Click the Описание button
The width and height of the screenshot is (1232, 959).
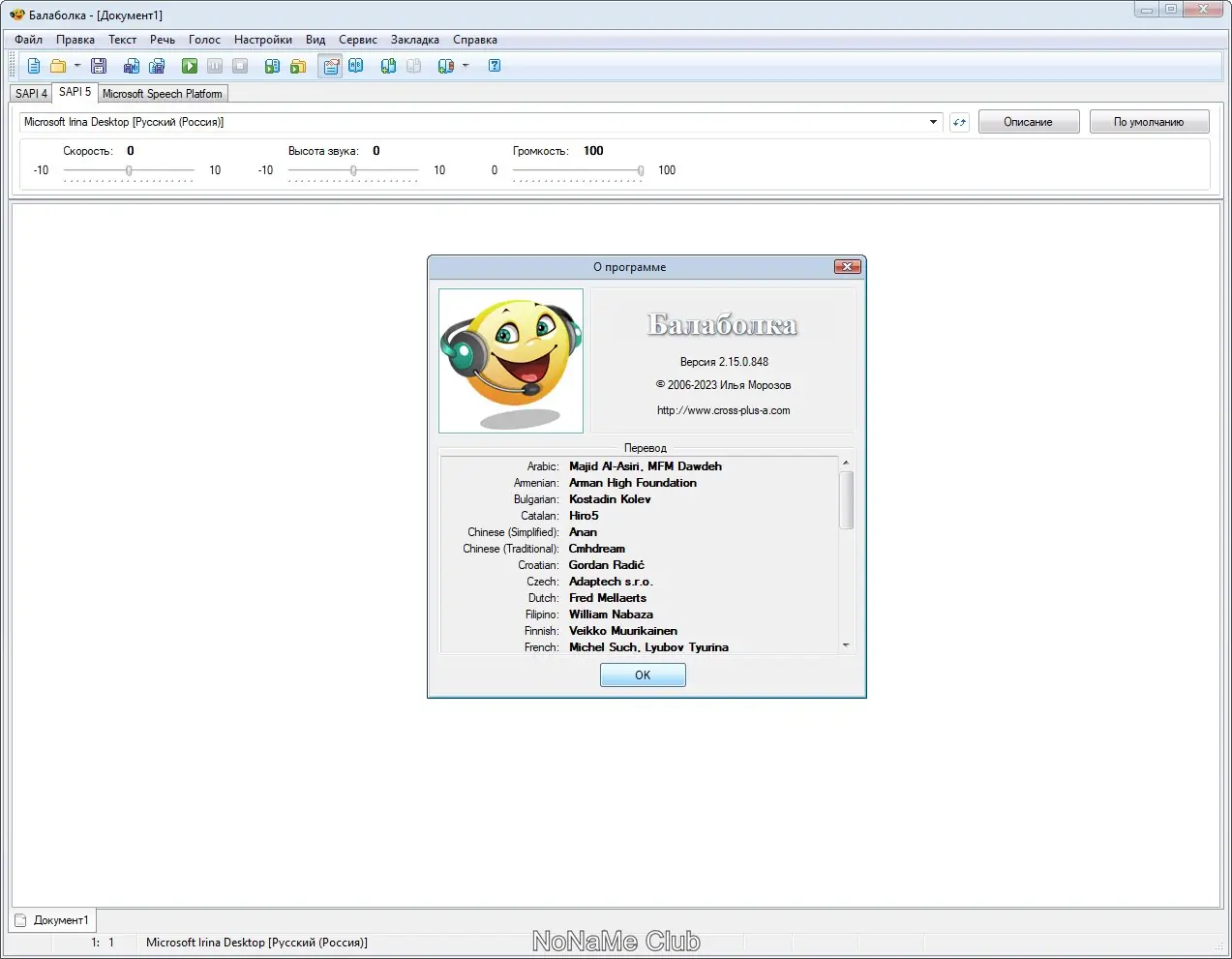click(x=1028, y=122)
